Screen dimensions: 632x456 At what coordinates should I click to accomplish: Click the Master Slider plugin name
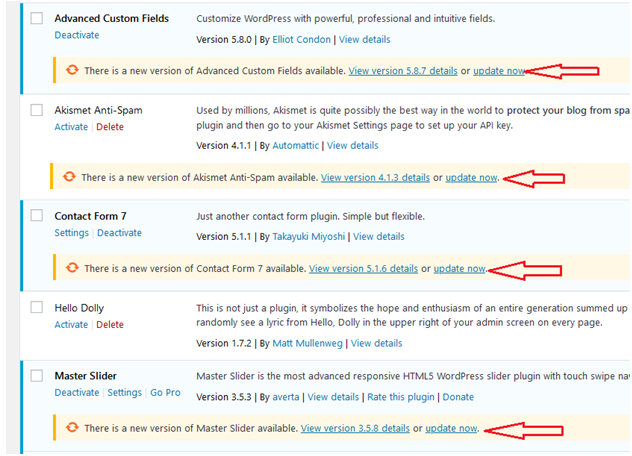86,376
